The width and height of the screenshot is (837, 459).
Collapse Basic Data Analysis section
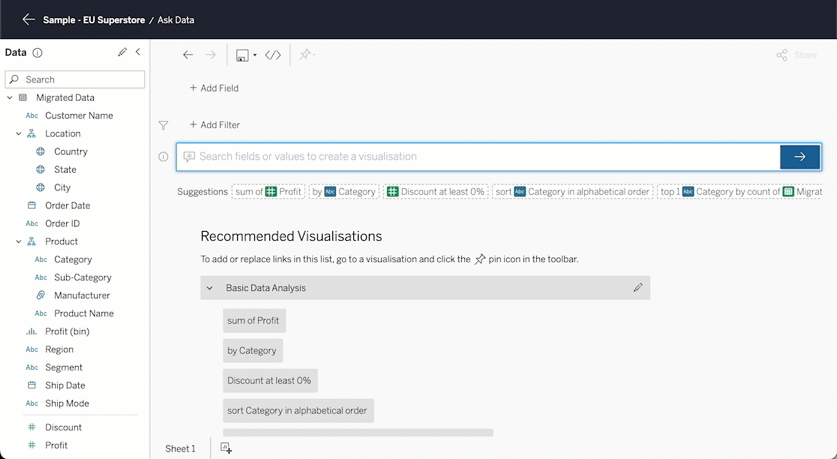tap(210, 288)
